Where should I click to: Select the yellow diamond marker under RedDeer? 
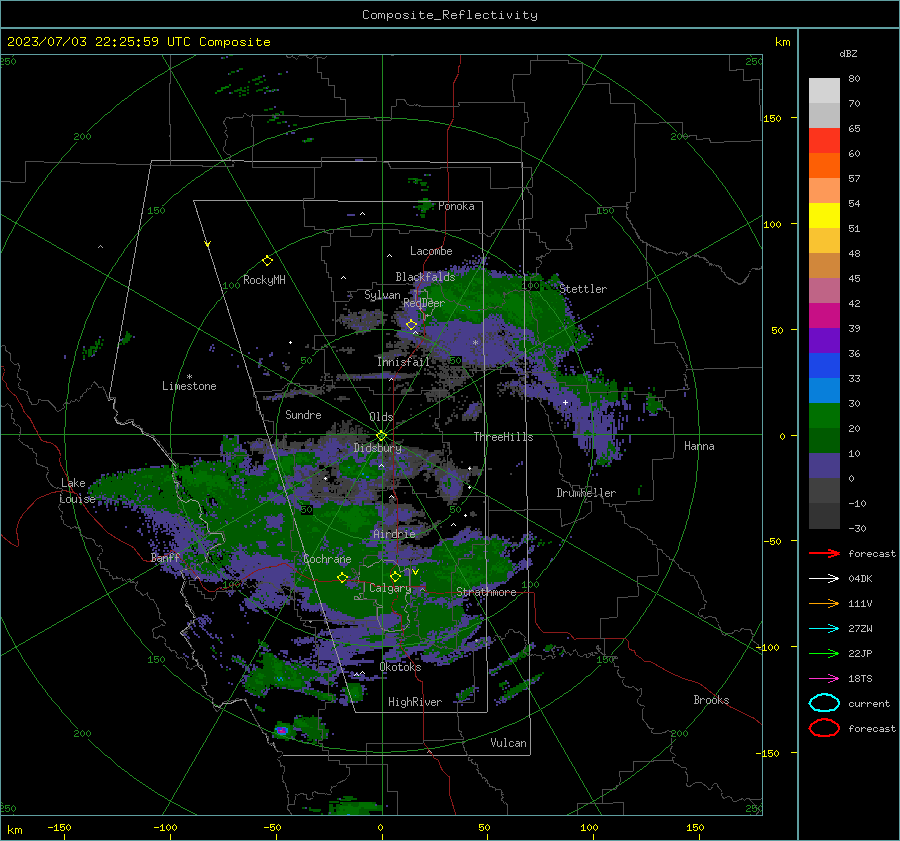pyautogui.click(x=411, y=325)
